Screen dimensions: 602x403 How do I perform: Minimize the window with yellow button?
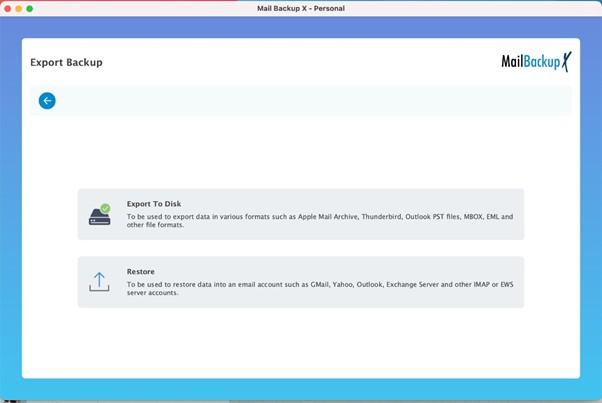(x=18, y=8)
